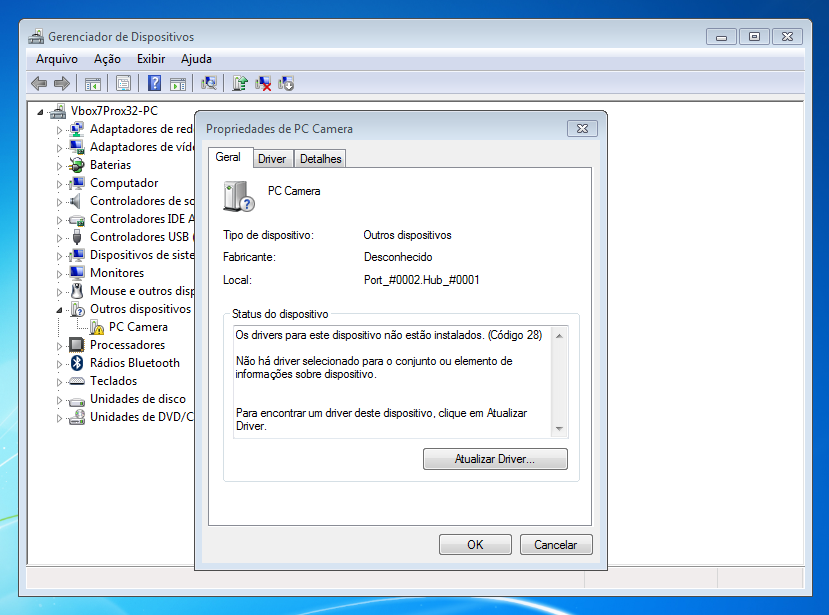Open the Ajuda menu
Image resolution: width=829 pixels, height=615 pixels.
(196, 59)
